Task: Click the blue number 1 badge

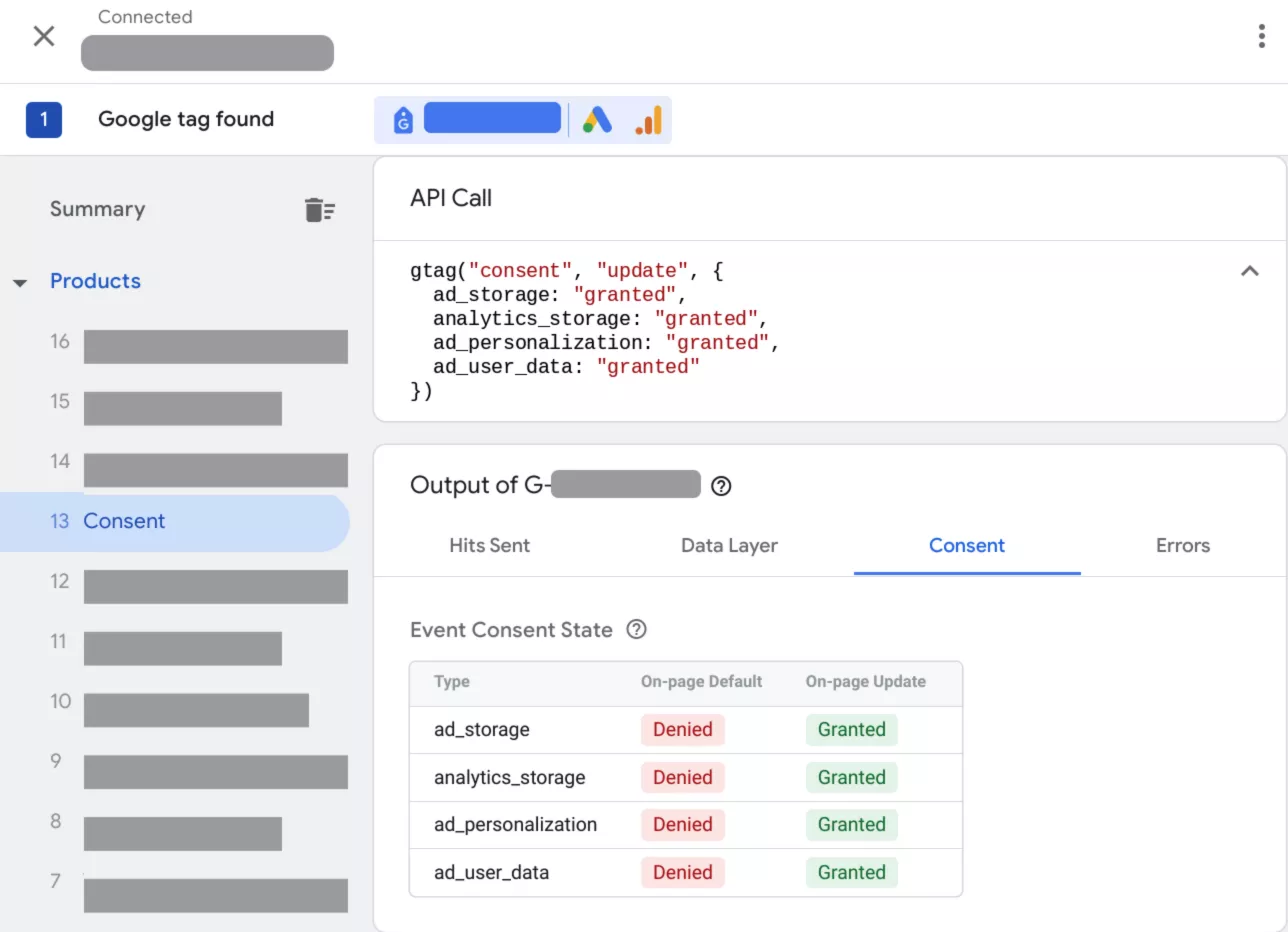Action: tap(44, 120)
